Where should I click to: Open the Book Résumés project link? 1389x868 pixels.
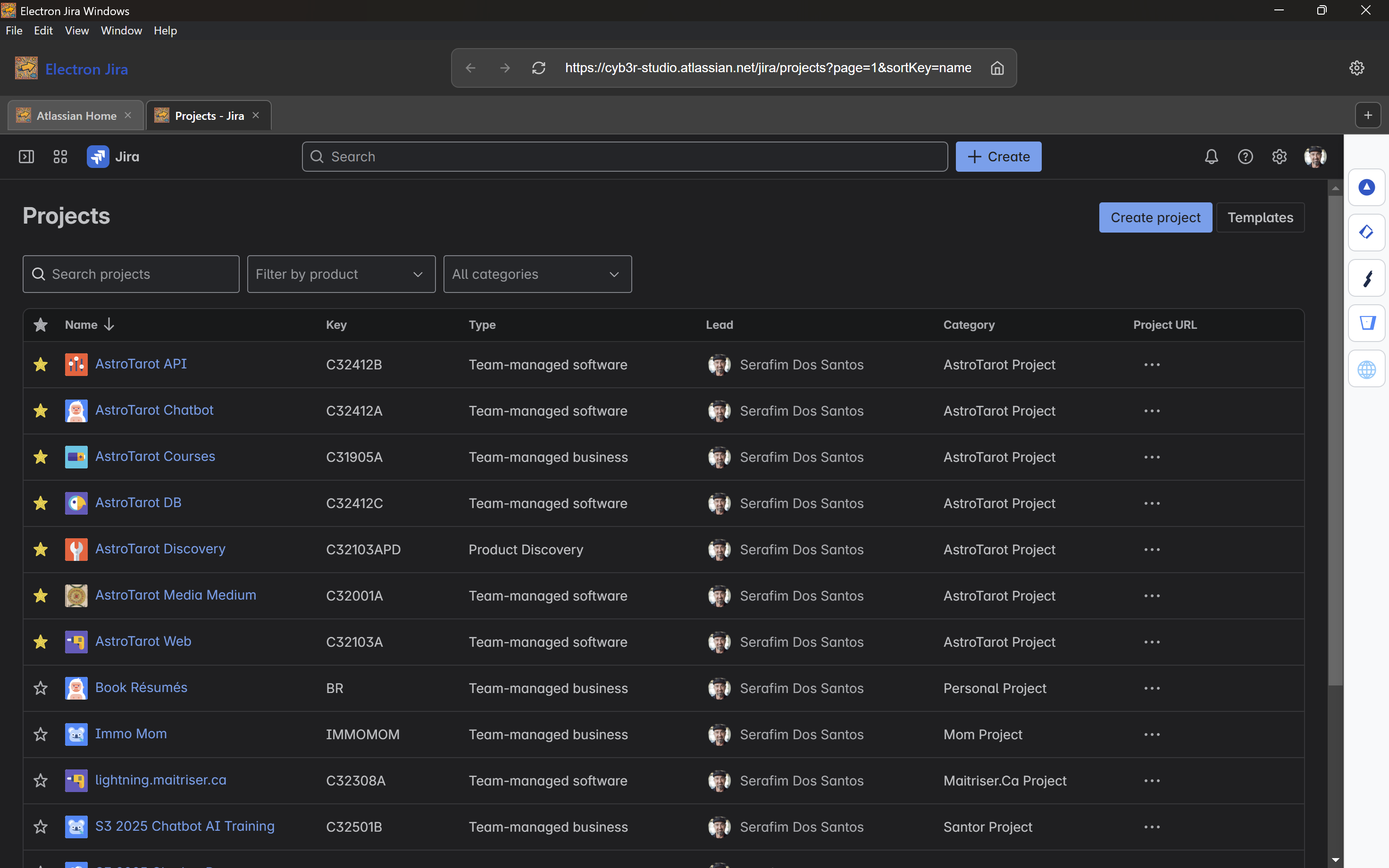click(x=141, y=688)
